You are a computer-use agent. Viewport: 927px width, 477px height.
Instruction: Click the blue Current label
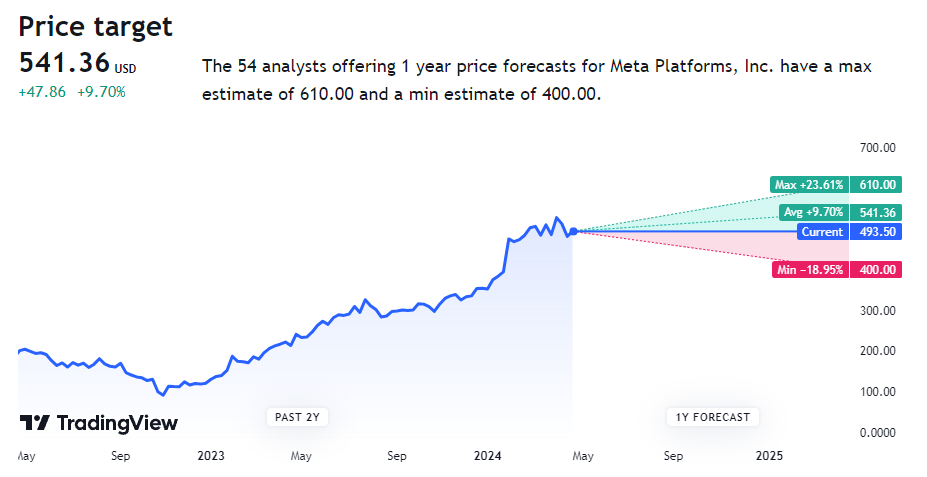tap(823, 232)
